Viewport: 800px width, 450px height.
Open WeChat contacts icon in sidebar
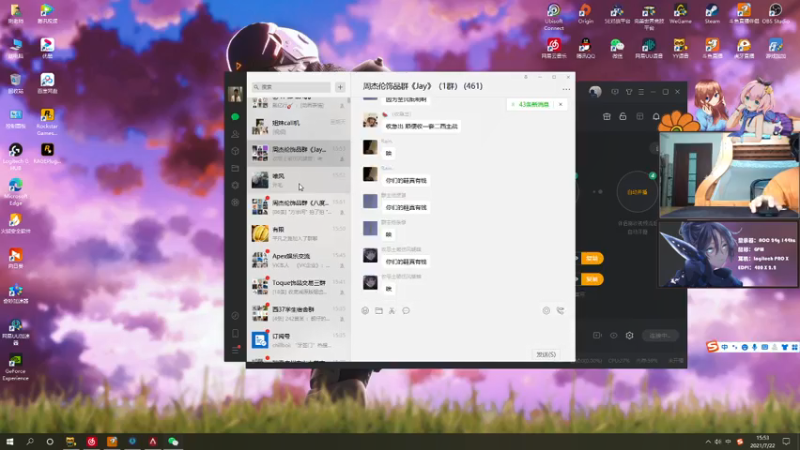(235, 134)
